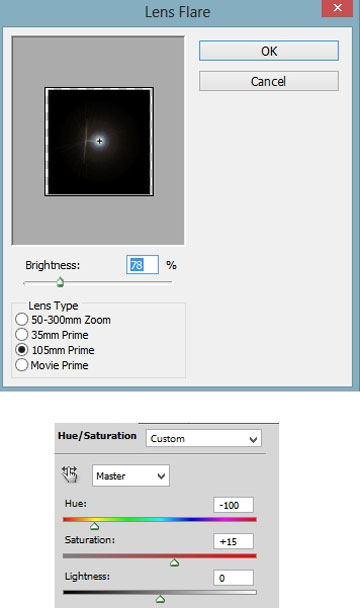Click the Lightness slider handle
The height and width of the screenshot is (608, 360).
click(x=160, y=599)
